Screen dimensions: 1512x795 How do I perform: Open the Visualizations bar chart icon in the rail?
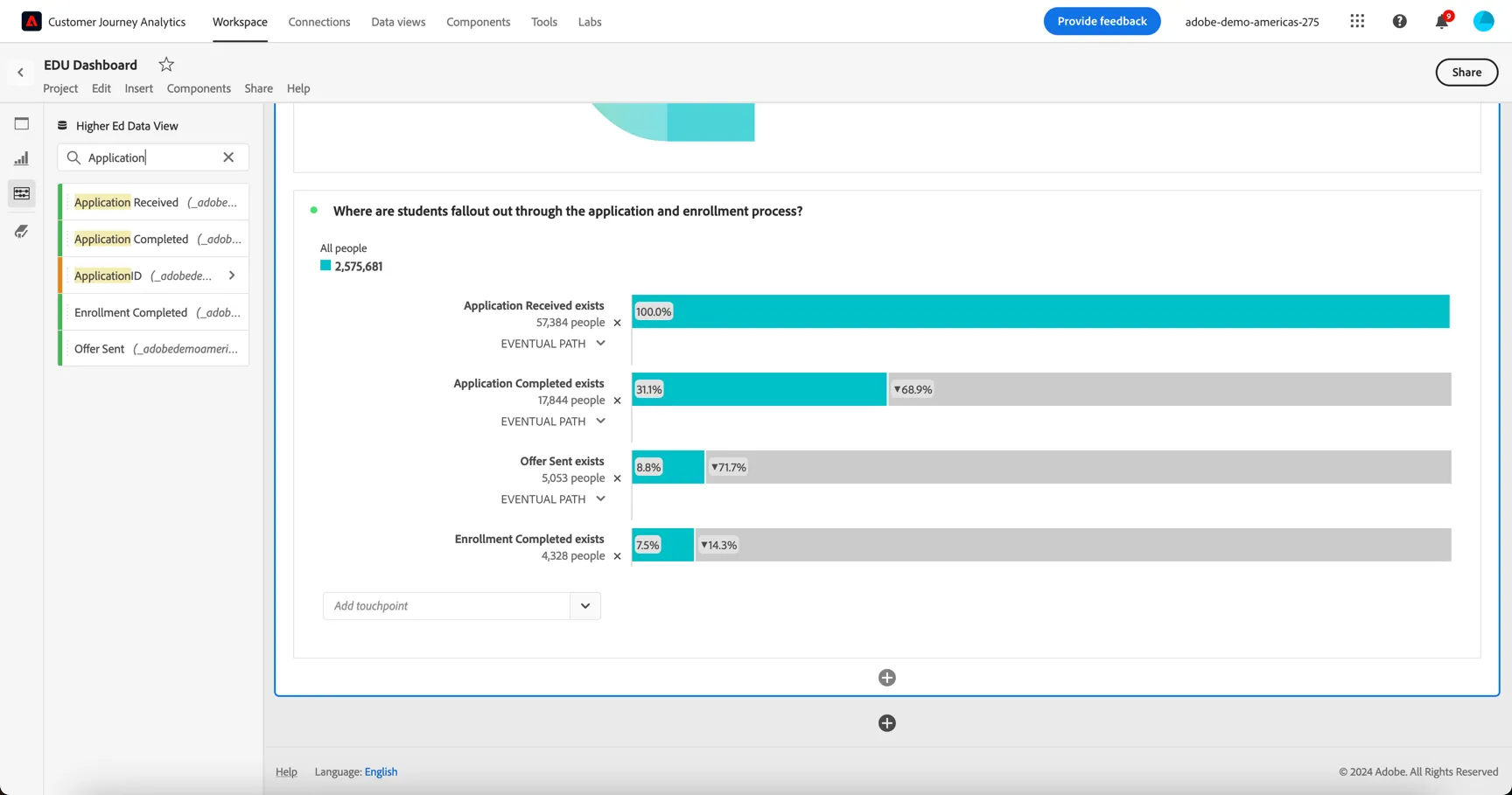click(22, 158)
